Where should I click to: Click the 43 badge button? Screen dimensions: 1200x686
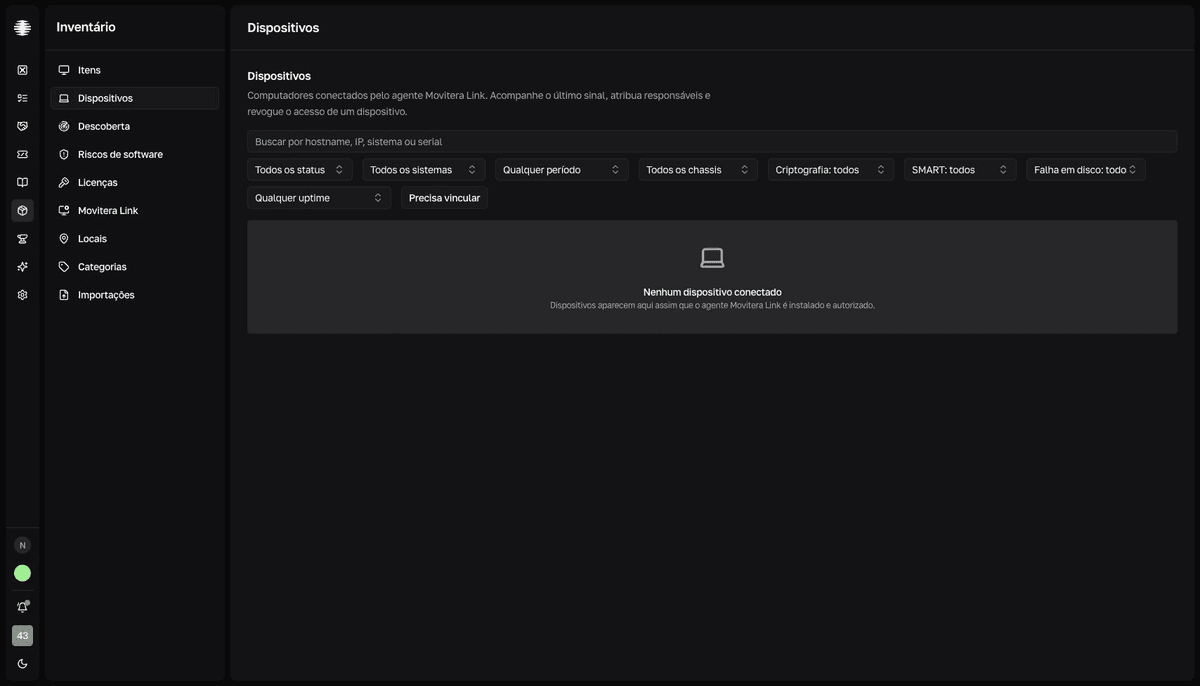(x=22, y=636)
